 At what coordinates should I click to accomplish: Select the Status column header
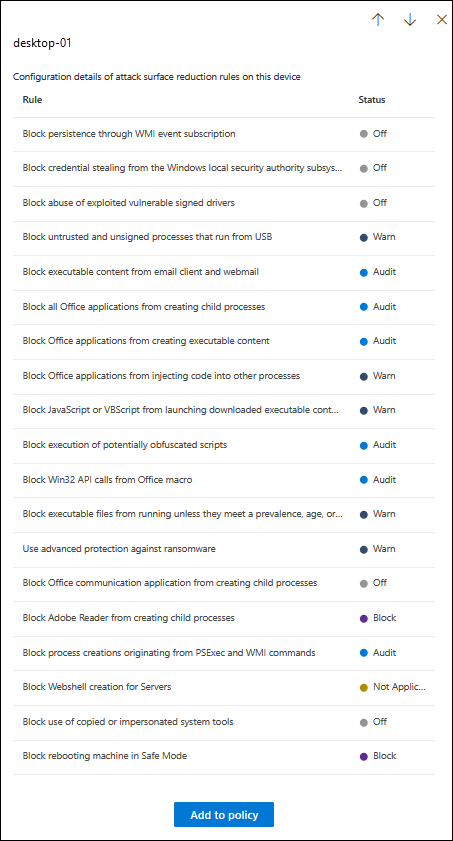372,100
